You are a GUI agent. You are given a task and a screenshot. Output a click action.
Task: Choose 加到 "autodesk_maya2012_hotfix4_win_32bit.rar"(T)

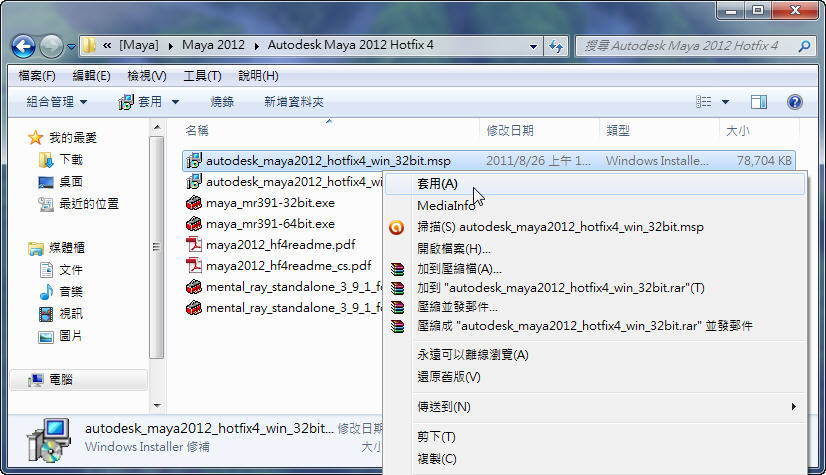coord(595,288)
